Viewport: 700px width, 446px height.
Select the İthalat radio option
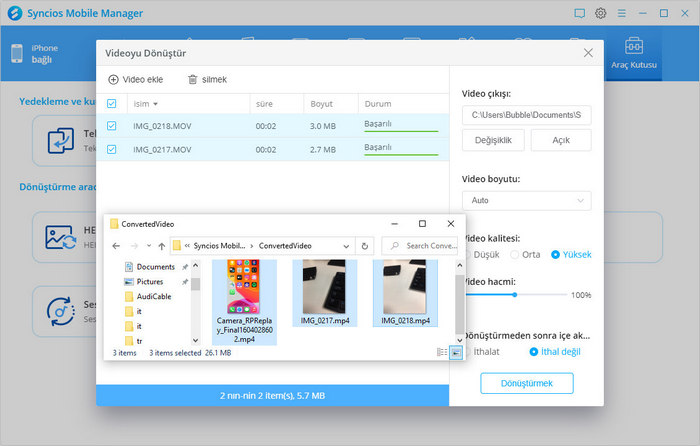482,352
